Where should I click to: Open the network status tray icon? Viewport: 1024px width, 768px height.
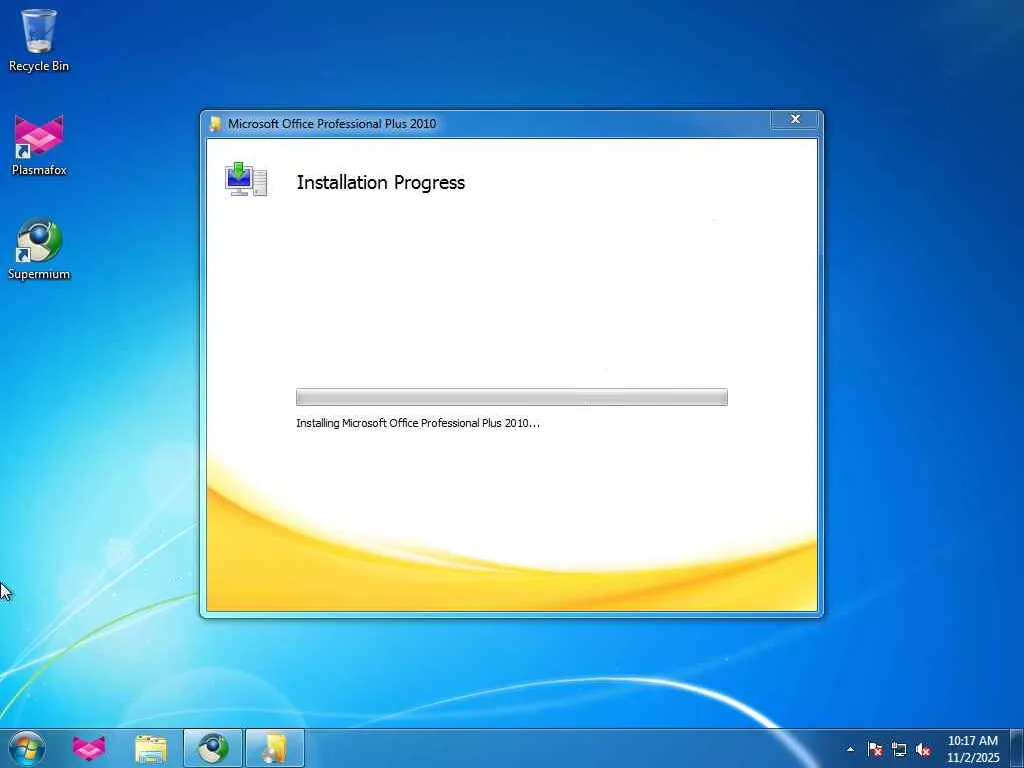[899, 749]
